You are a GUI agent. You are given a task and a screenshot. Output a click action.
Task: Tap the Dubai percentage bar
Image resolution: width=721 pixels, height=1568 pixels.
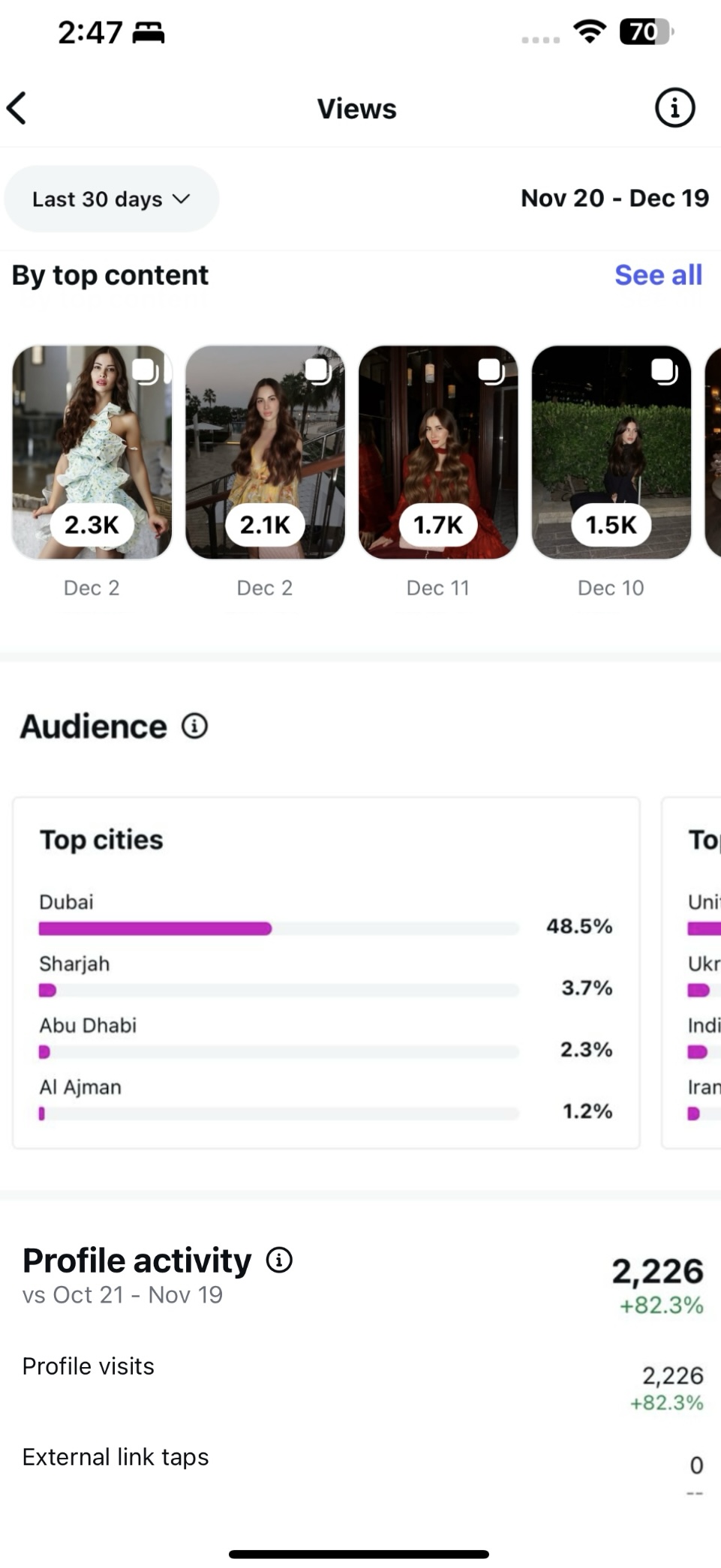pos(278,928)
